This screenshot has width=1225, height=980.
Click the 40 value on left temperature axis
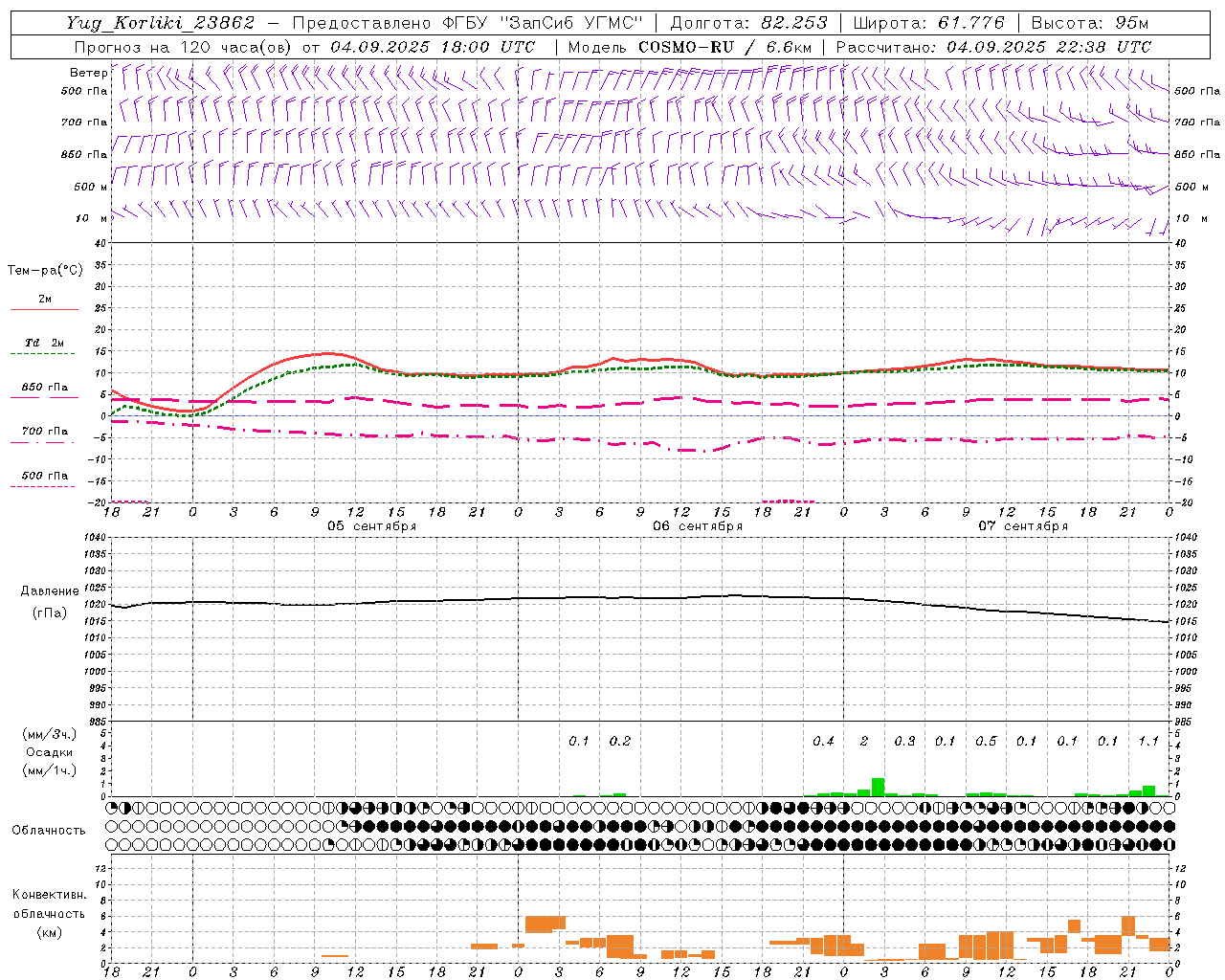(x=101, y=243)
